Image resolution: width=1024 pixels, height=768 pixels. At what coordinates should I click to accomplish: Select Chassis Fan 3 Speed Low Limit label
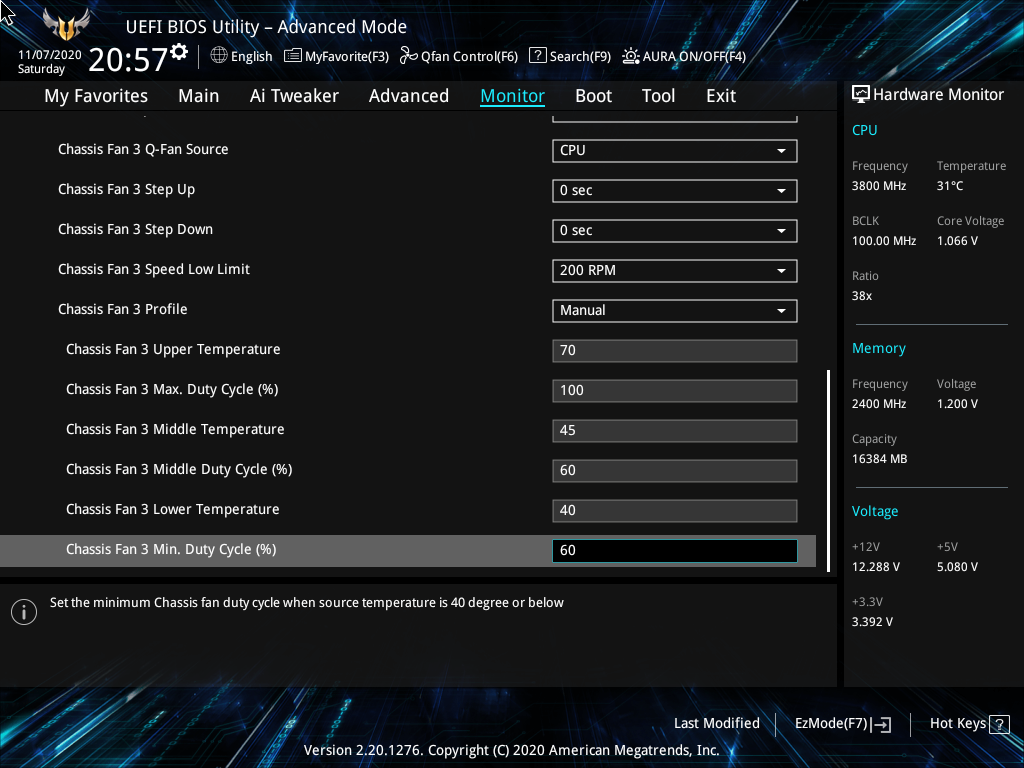pos(154,270)
